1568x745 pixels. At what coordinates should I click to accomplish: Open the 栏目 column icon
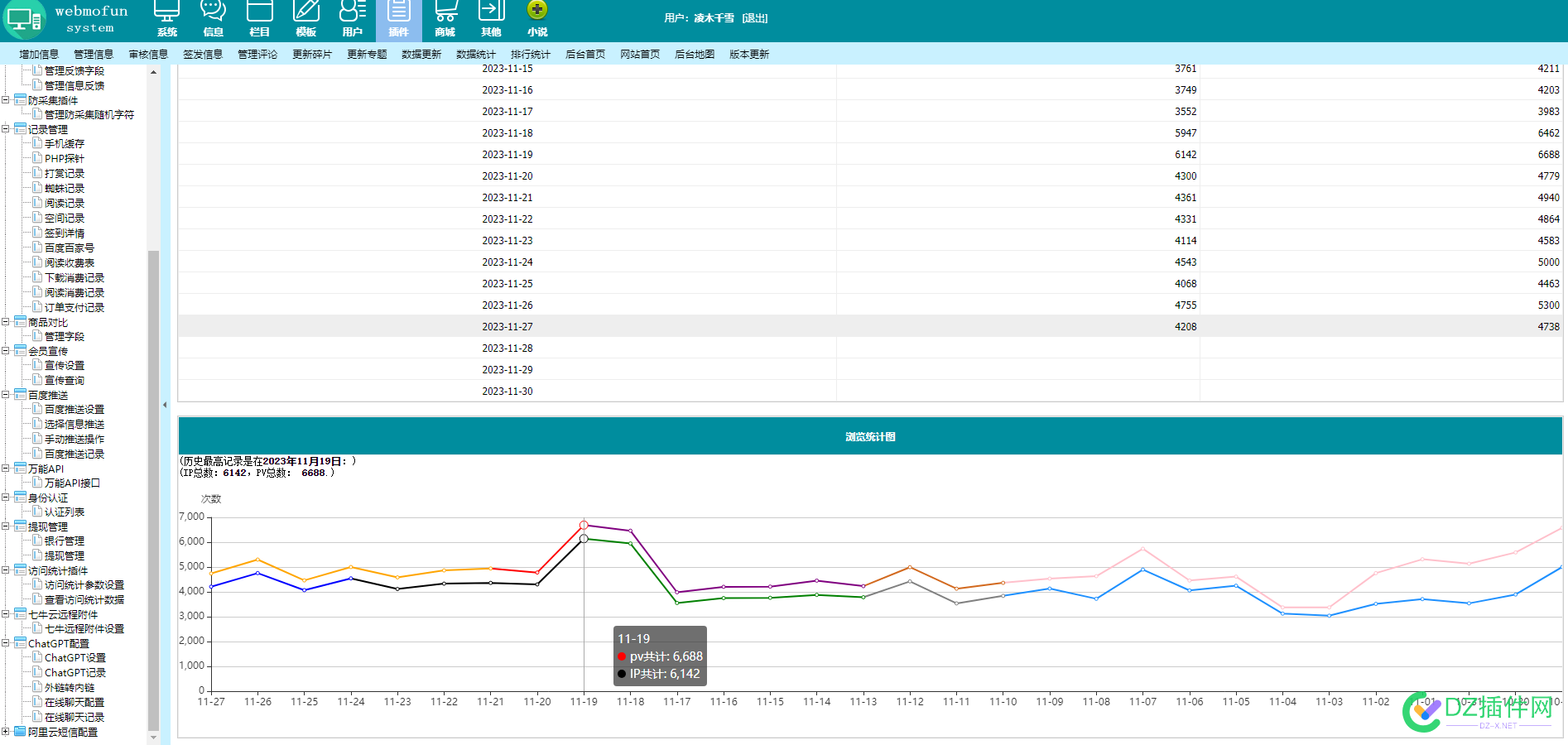point(260,12)
